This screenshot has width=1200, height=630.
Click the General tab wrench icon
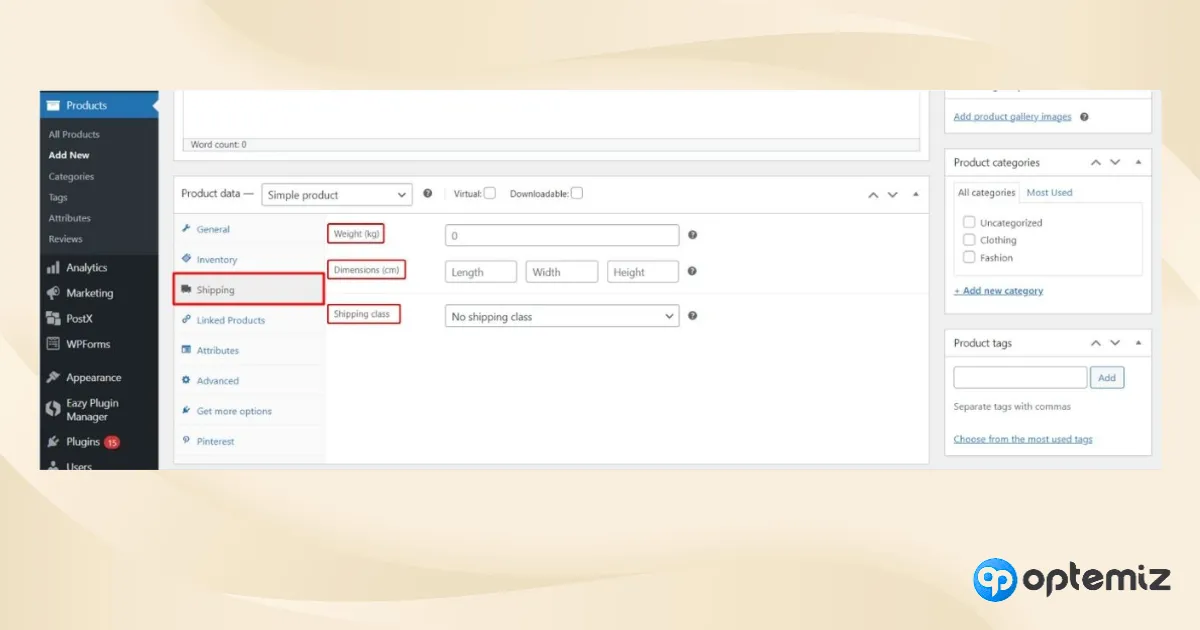(186, 229)
